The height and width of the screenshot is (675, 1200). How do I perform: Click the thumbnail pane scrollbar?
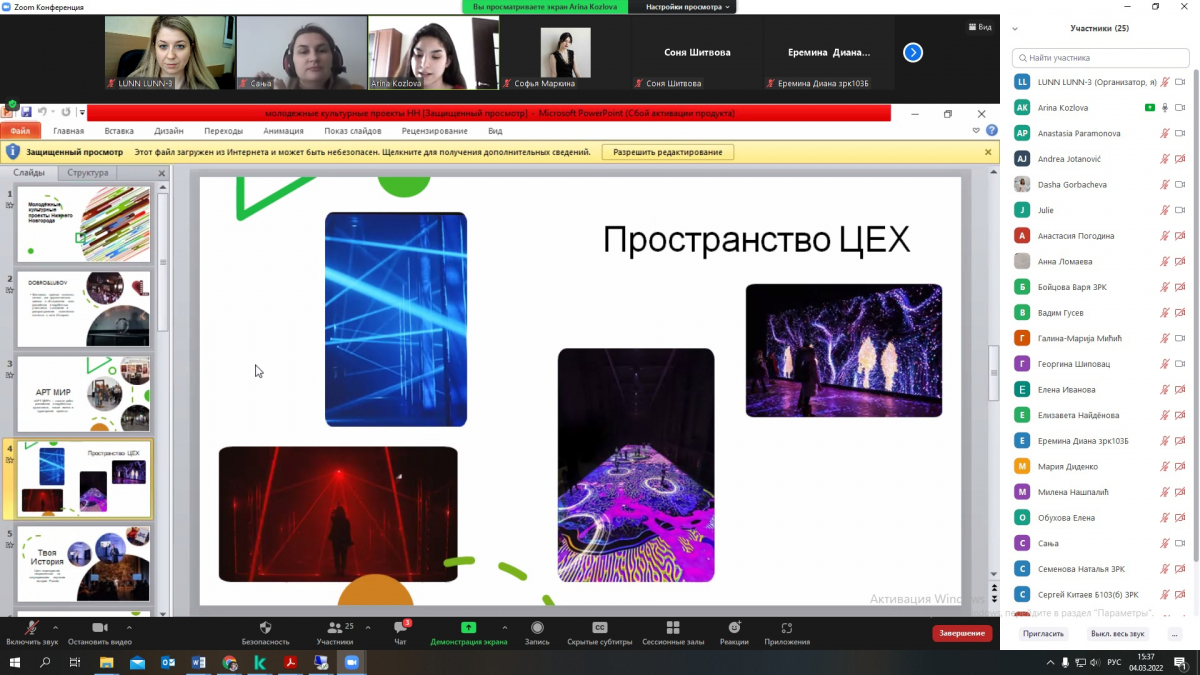point(163,262)
